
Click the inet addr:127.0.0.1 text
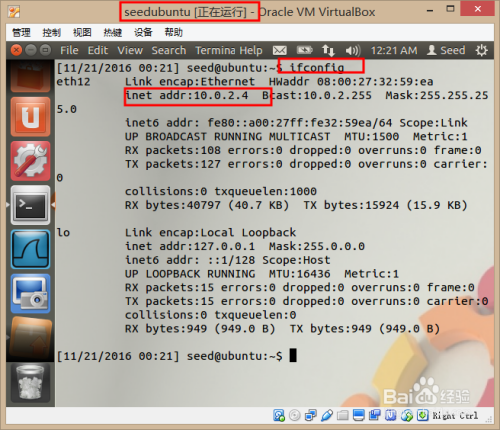(x=190, y=247)
